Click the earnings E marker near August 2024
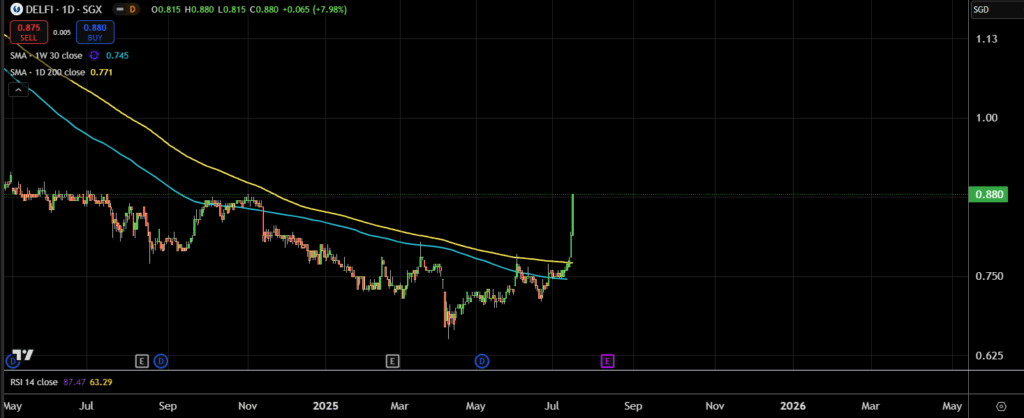 (141, 359)
